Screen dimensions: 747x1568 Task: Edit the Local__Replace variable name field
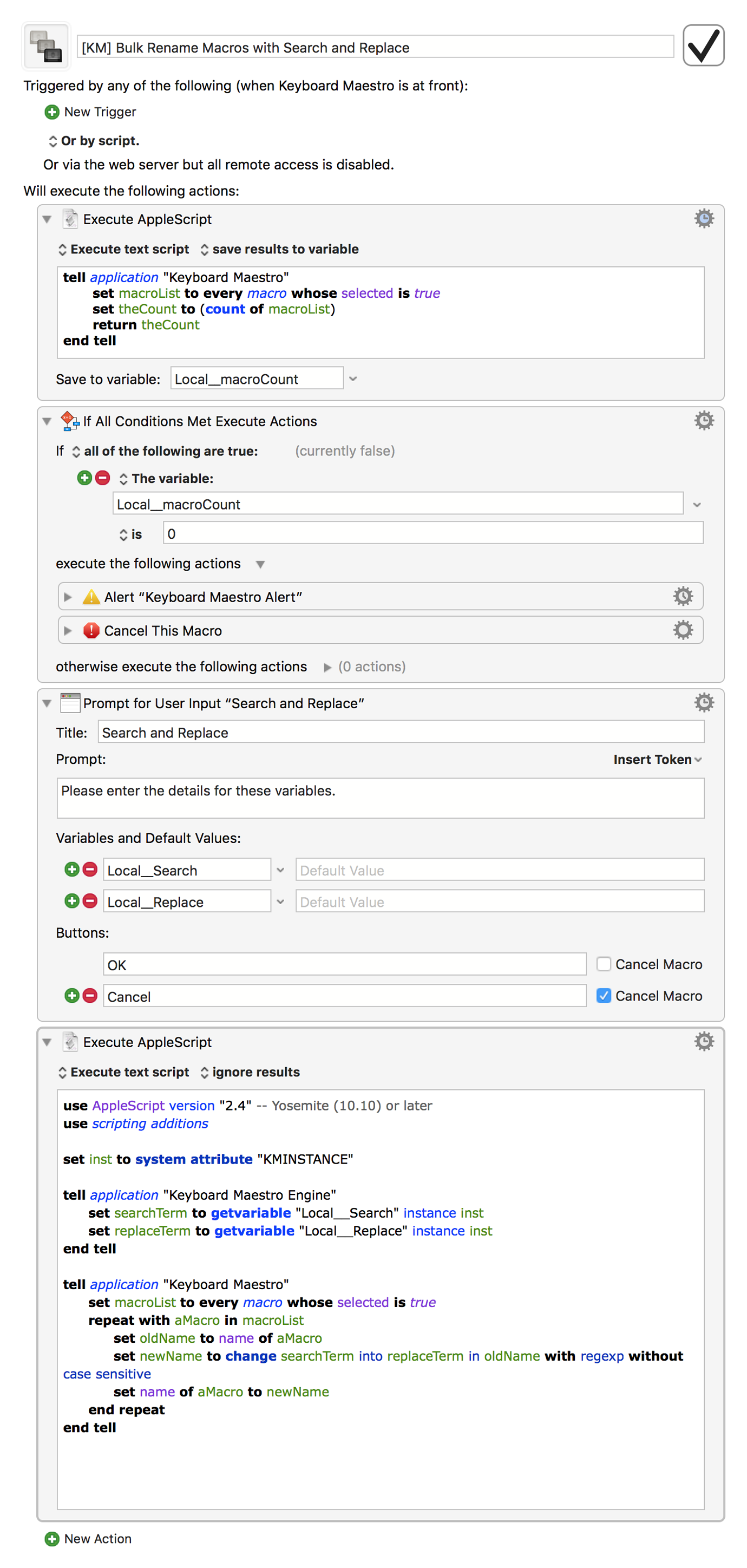pyautogui.click(x=187, y=901)
